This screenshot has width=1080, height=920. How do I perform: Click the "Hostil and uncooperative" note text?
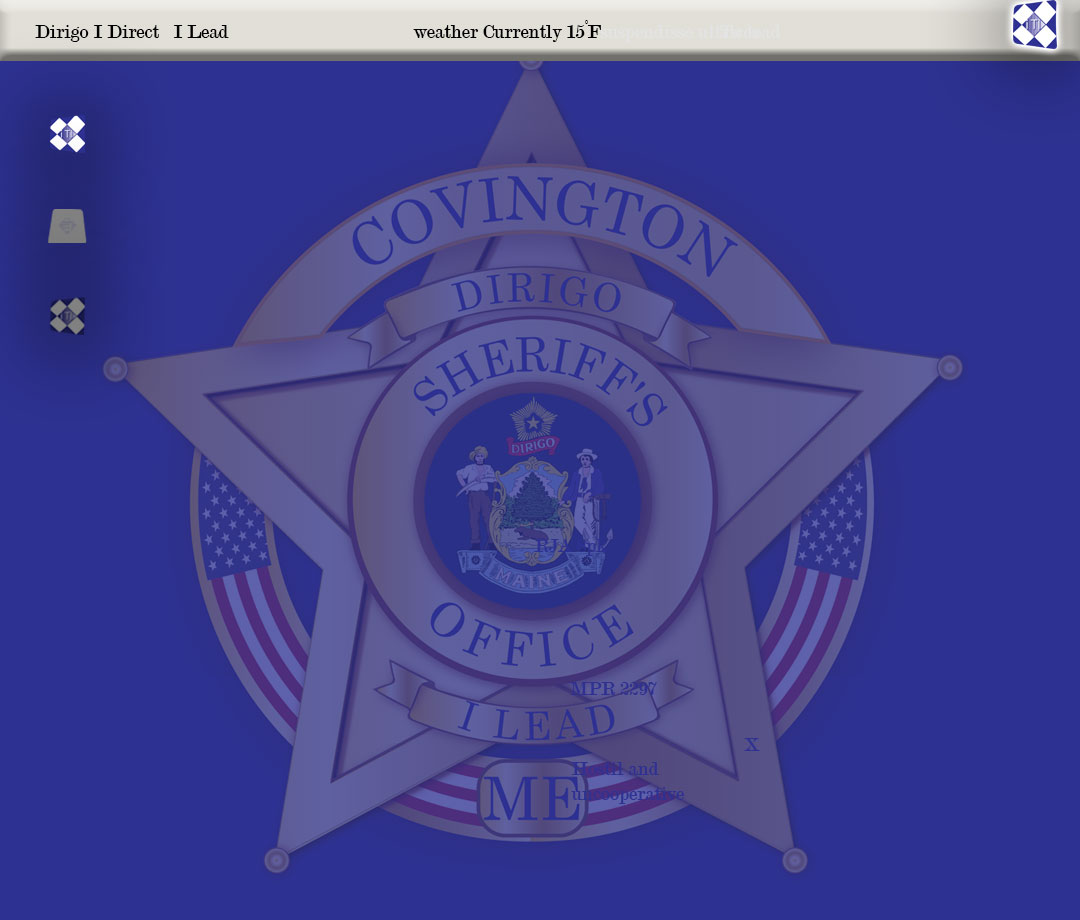(x=628, y=781)
